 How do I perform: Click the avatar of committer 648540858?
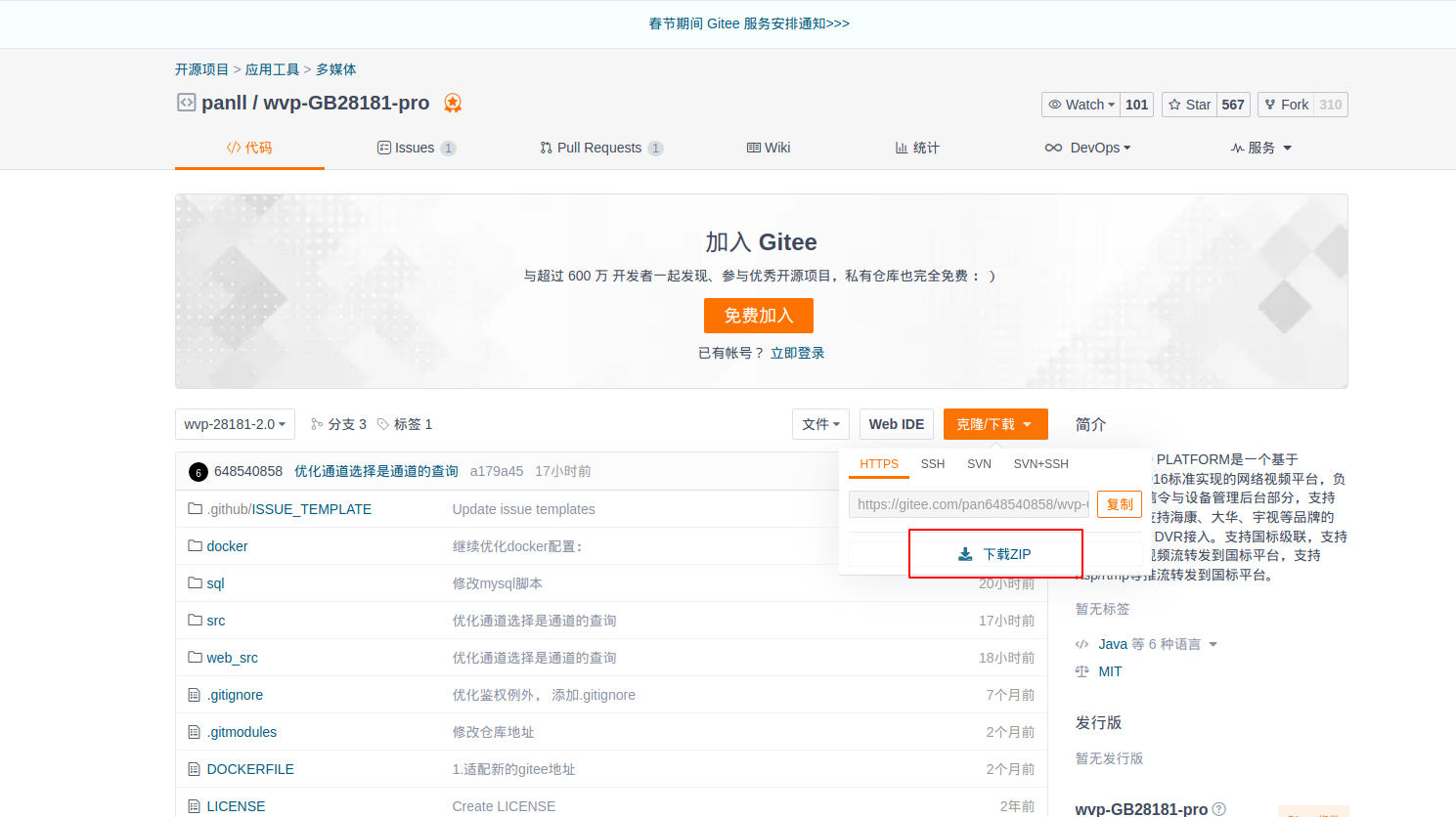(x=199, y=472)
